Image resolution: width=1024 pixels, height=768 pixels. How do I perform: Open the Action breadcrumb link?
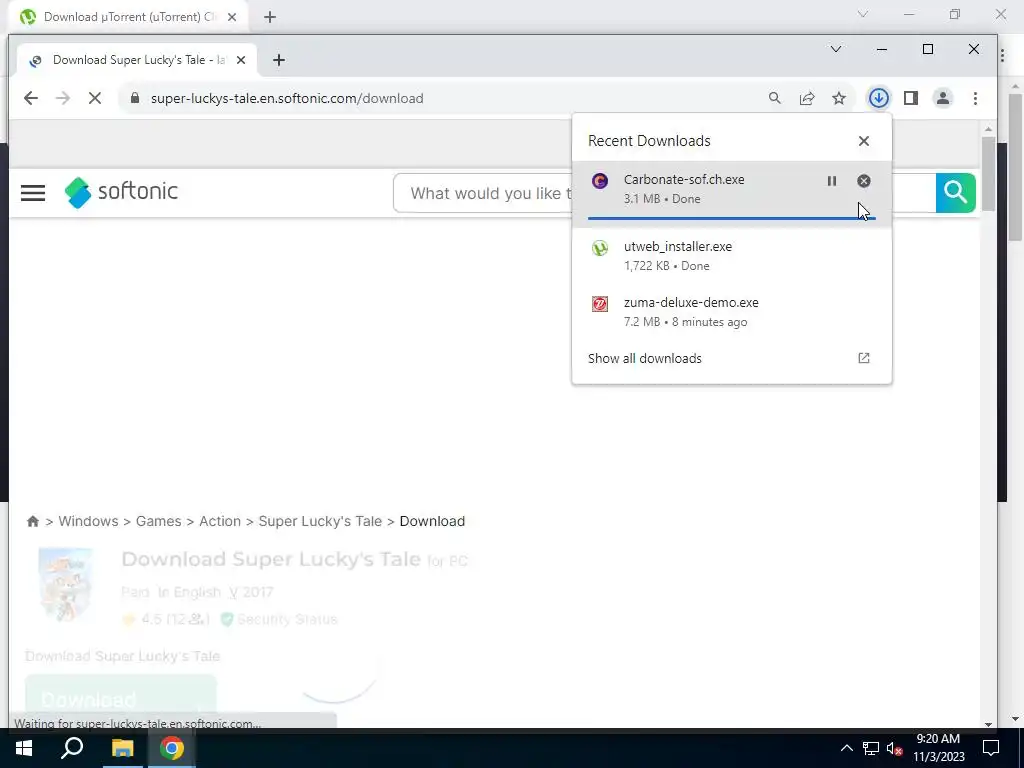[219, 521]
